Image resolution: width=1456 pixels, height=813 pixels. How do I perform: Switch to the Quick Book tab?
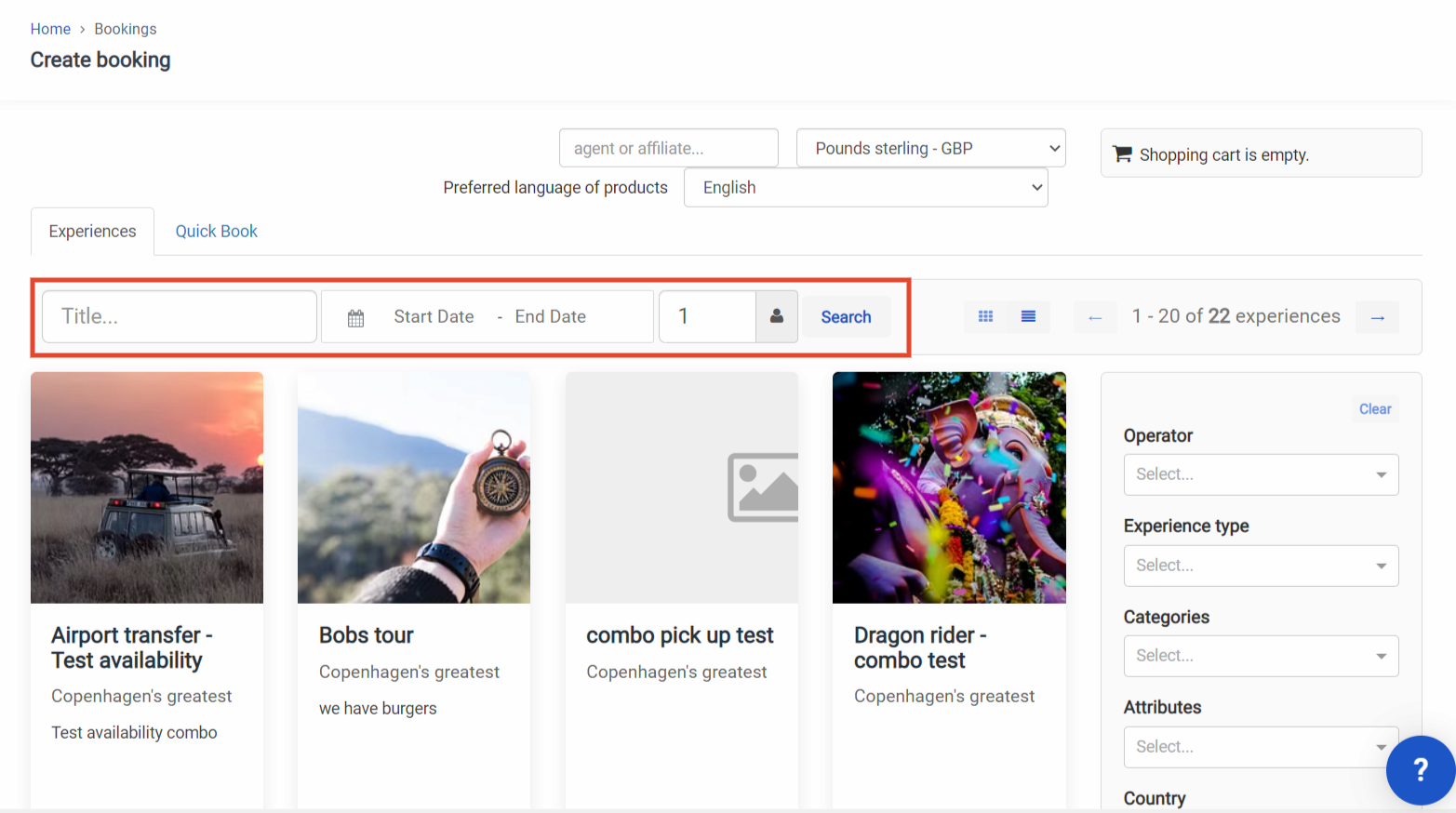217,232
